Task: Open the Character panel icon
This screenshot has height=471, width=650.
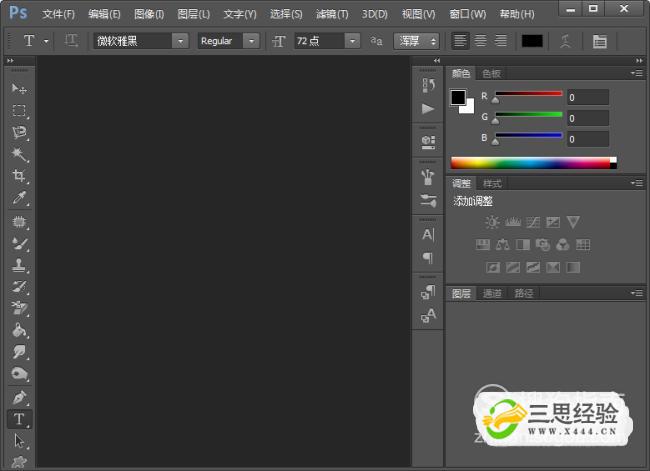Action: coord(428,234)
